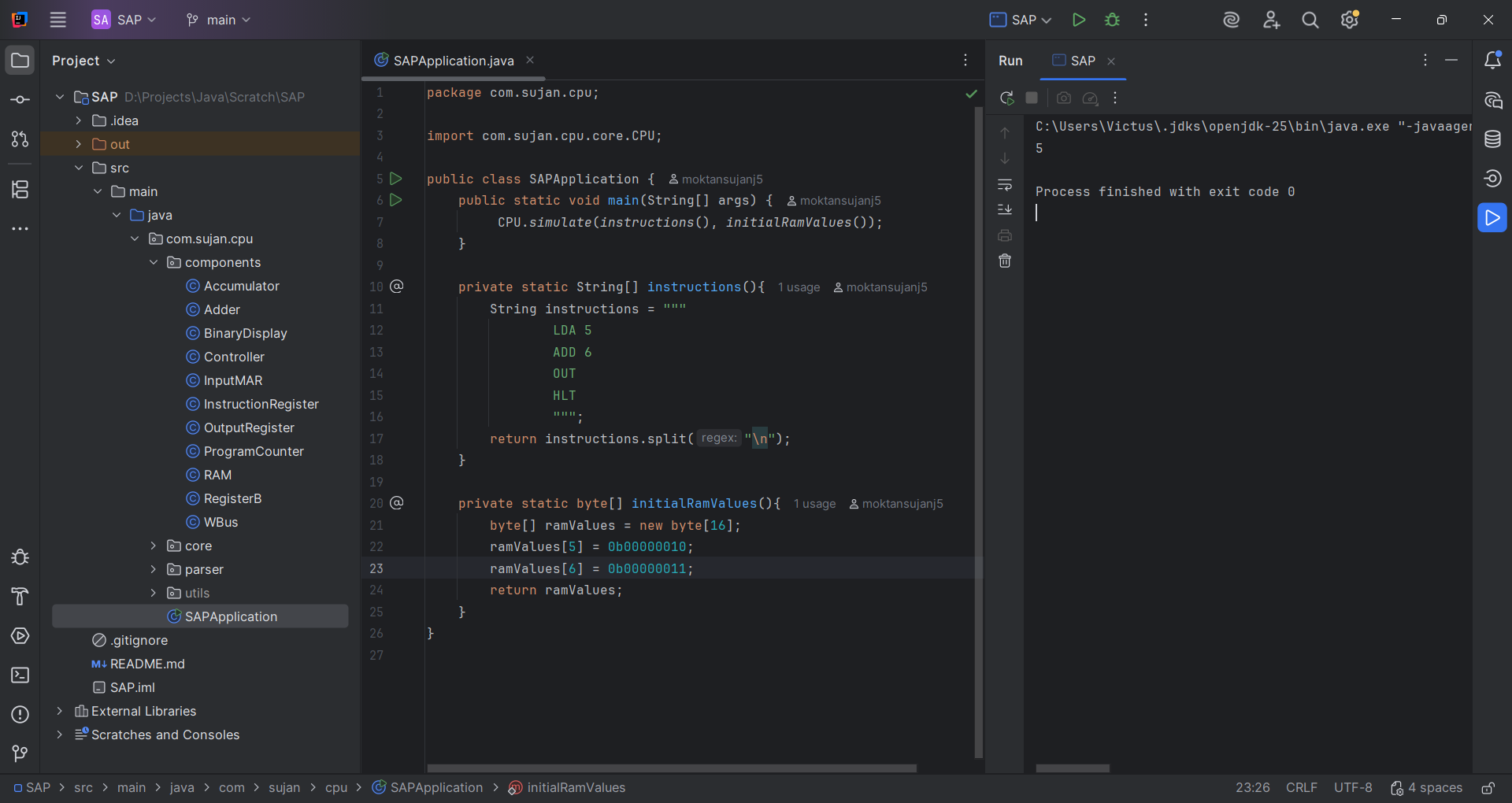
Task: Open the README.md file in project tree
Action: 147,664
